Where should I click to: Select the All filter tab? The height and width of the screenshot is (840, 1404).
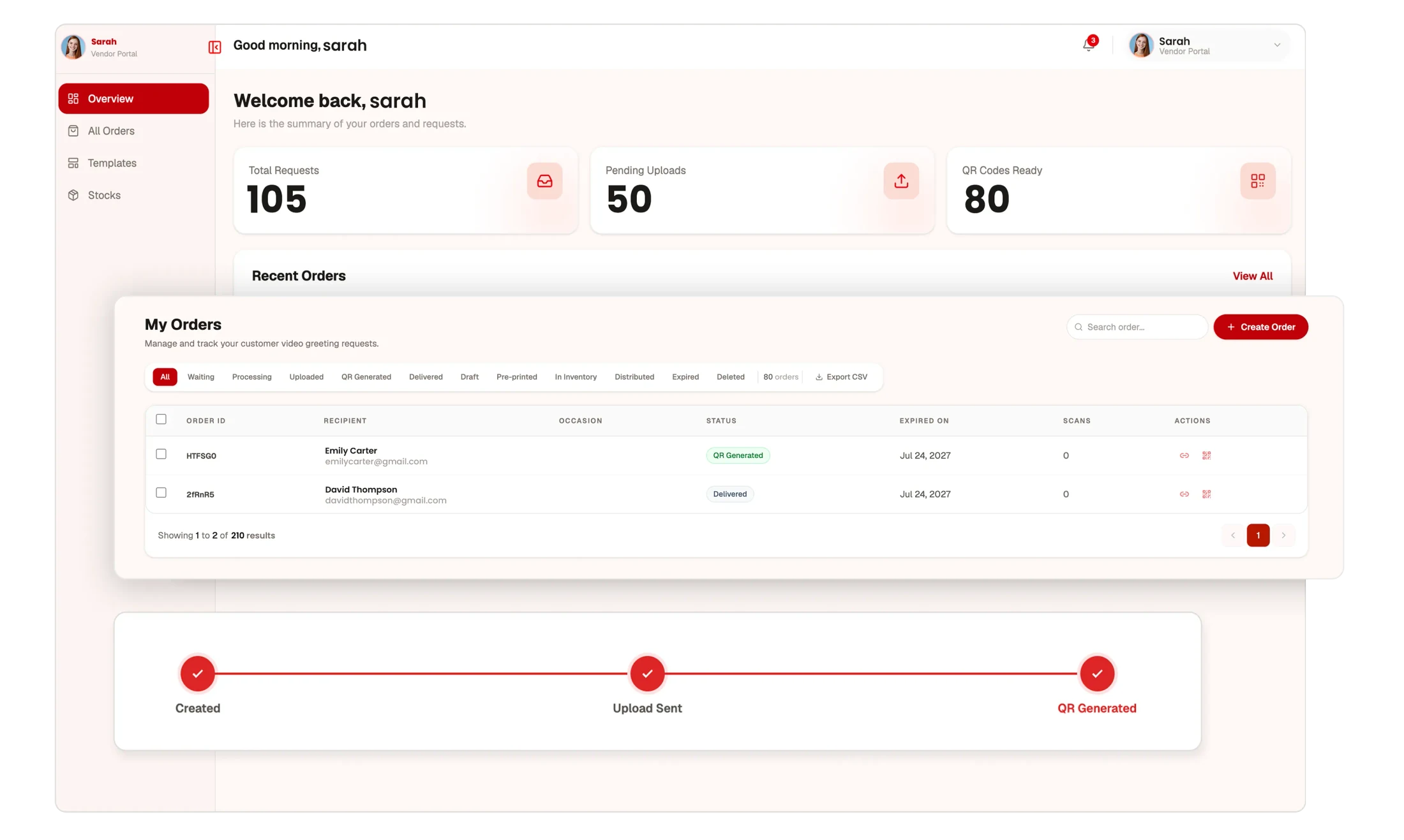[x=165, y=377]
